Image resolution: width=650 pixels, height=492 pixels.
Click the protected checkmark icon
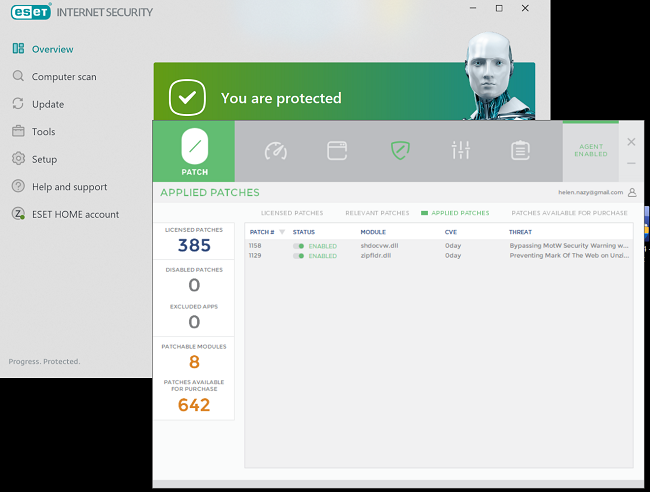pyautogui.click(x=187, y=97)
